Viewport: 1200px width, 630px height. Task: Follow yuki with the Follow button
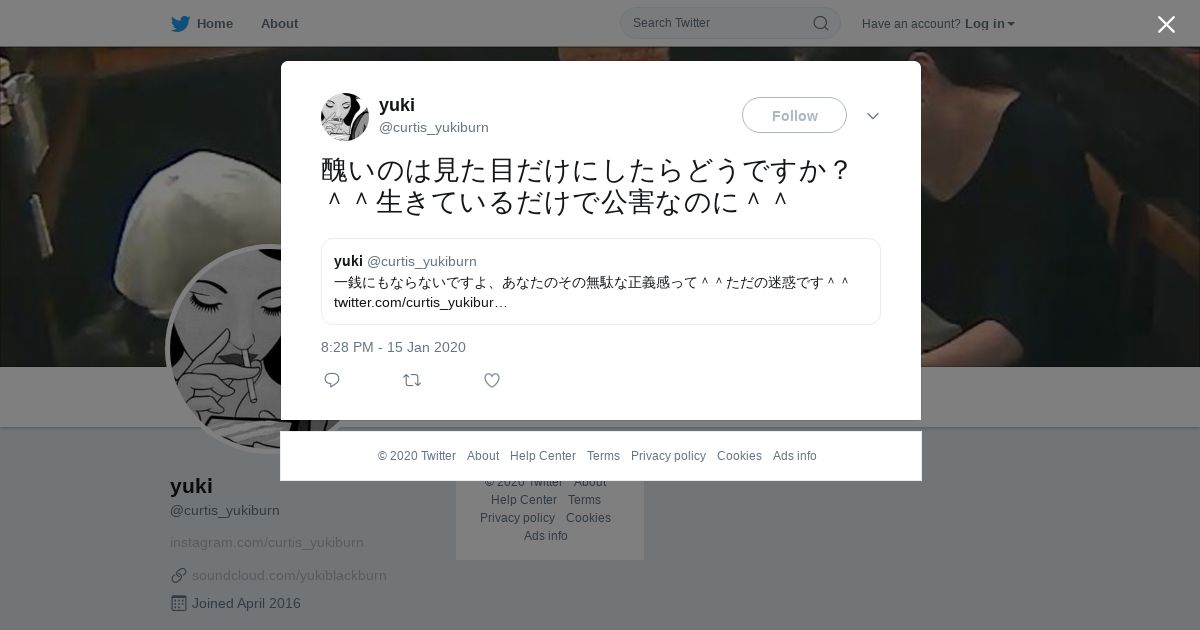tap(794, 115)
